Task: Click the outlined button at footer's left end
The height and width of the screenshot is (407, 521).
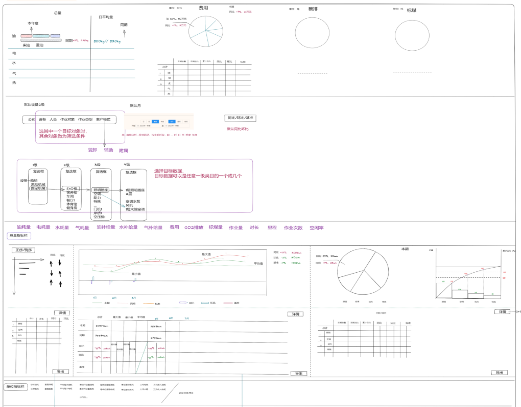Action: (16, 387)
